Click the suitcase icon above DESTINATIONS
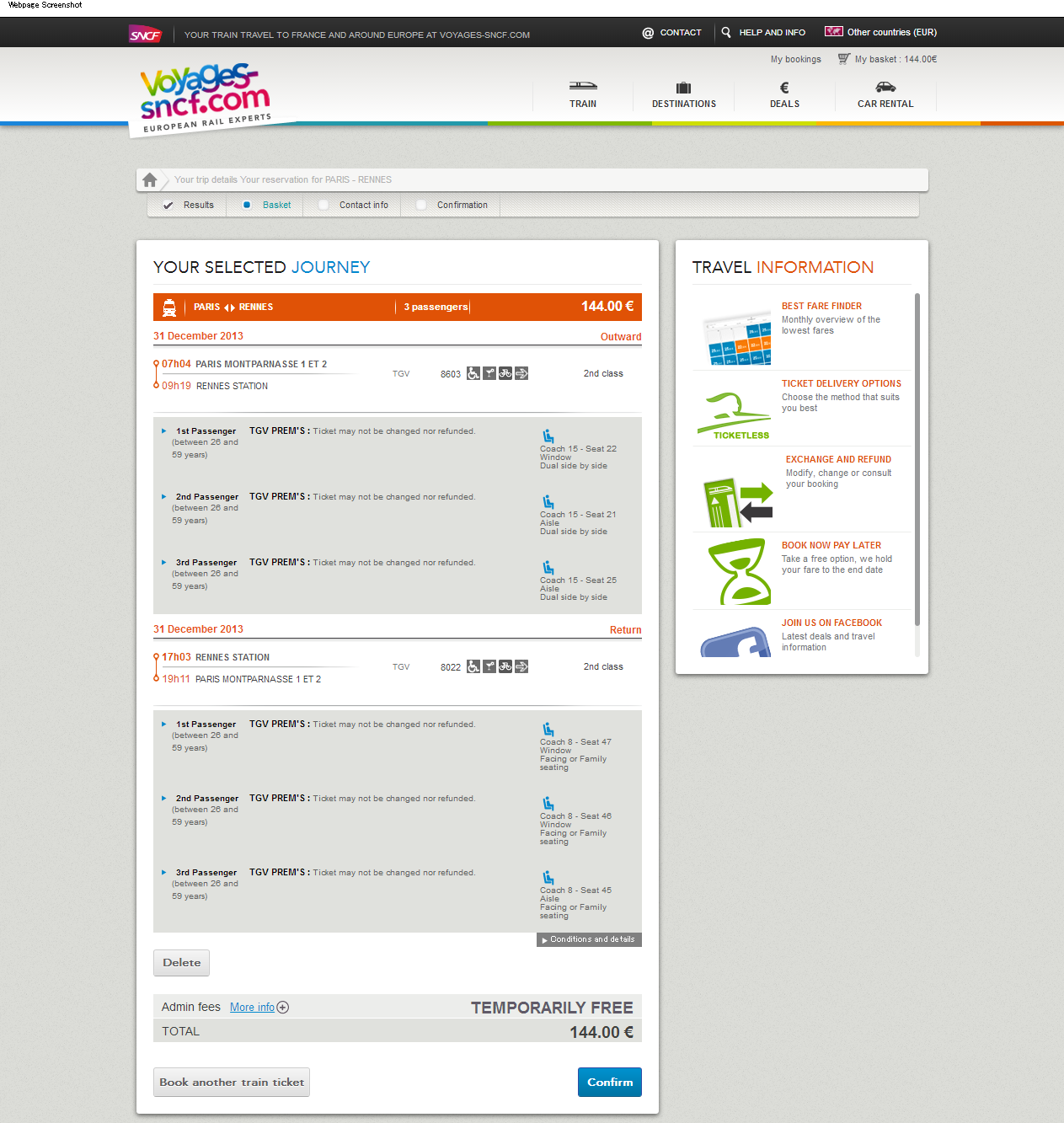The width and height of the screenshot is (1064, 1123). click(684, 88)
